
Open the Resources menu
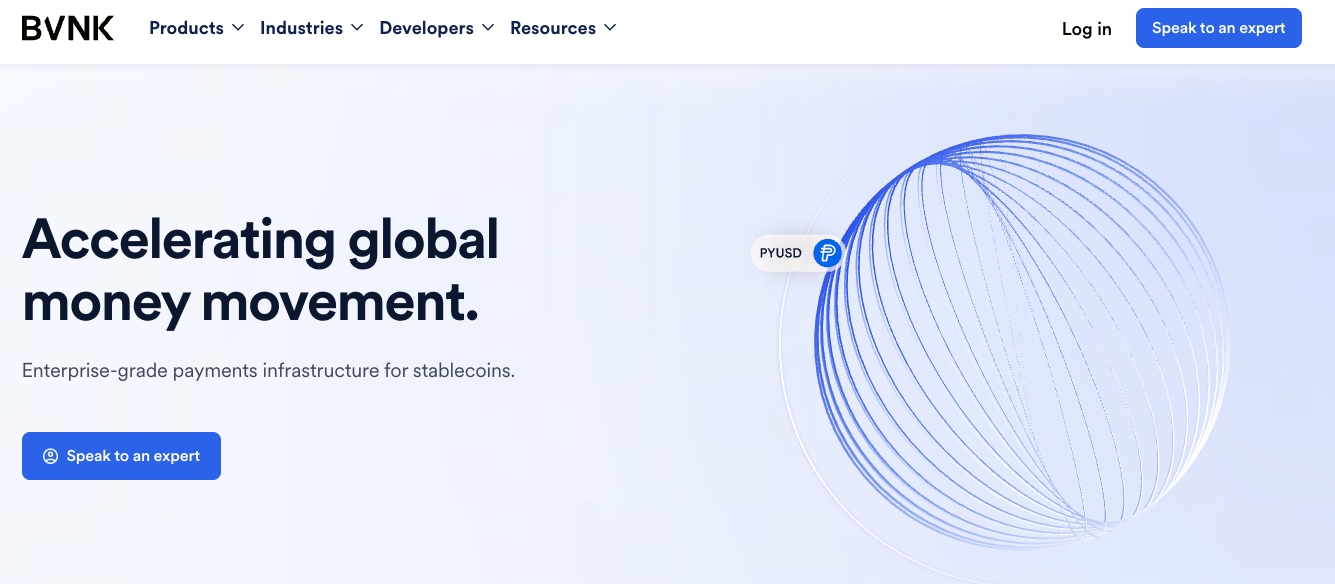pyautogui.click(x=563, y=28)
